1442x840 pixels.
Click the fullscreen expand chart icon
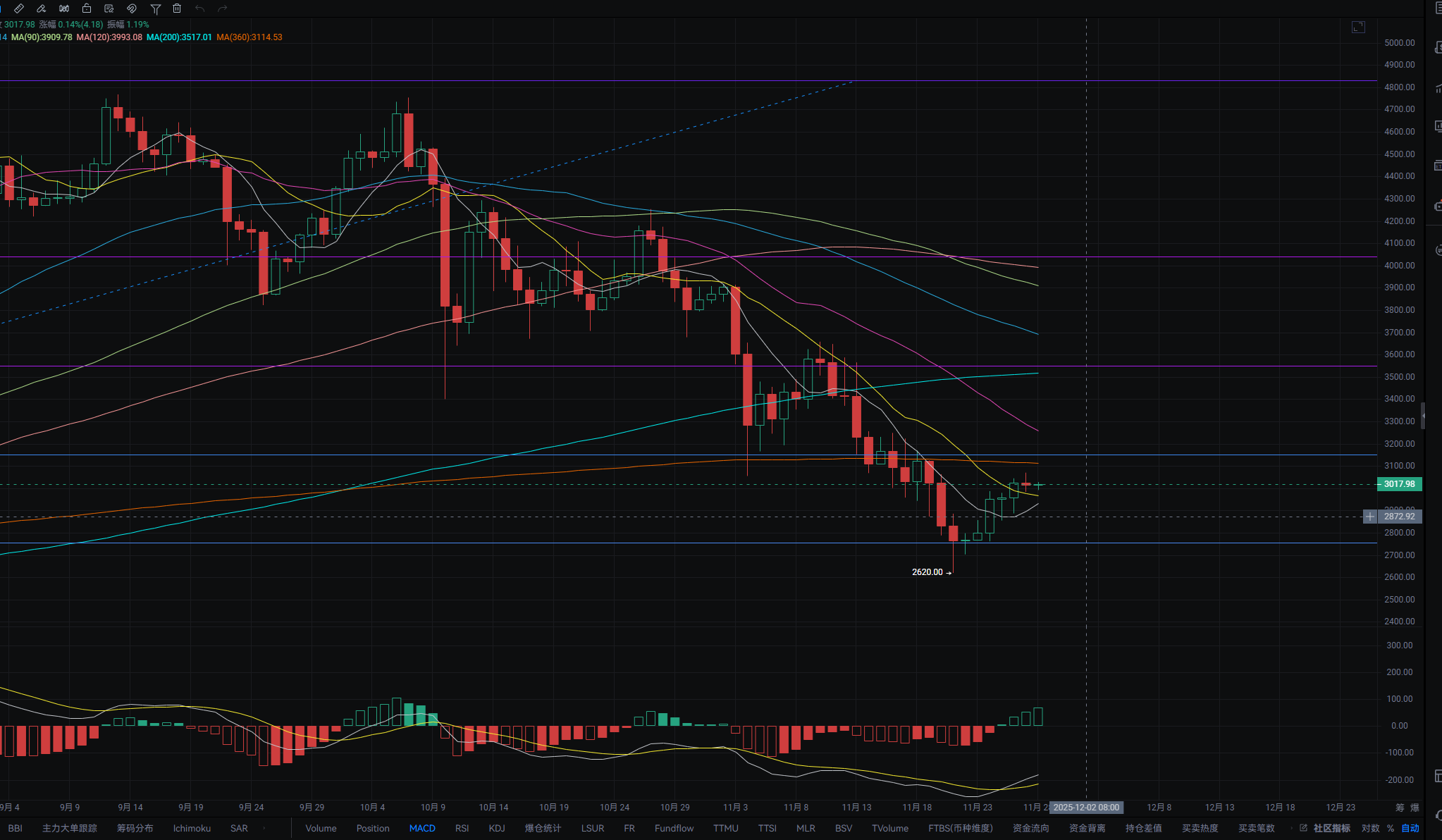[1358, 27]
